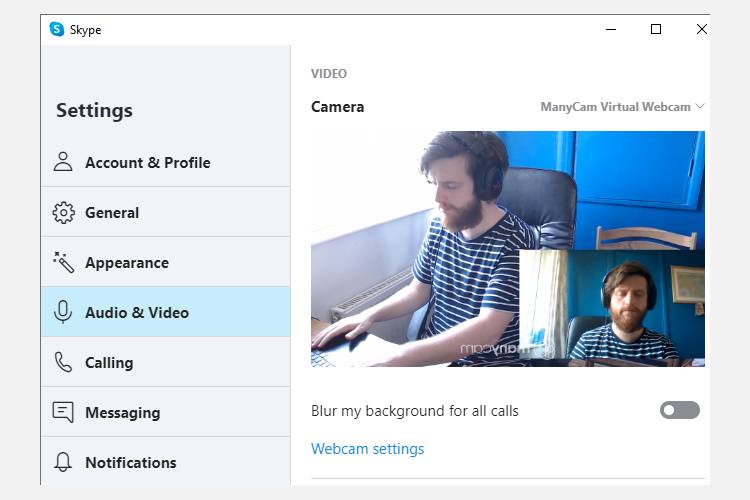Click the magic wand Appearance icon
Screen dimensions: 750x500
click(64, 262)
